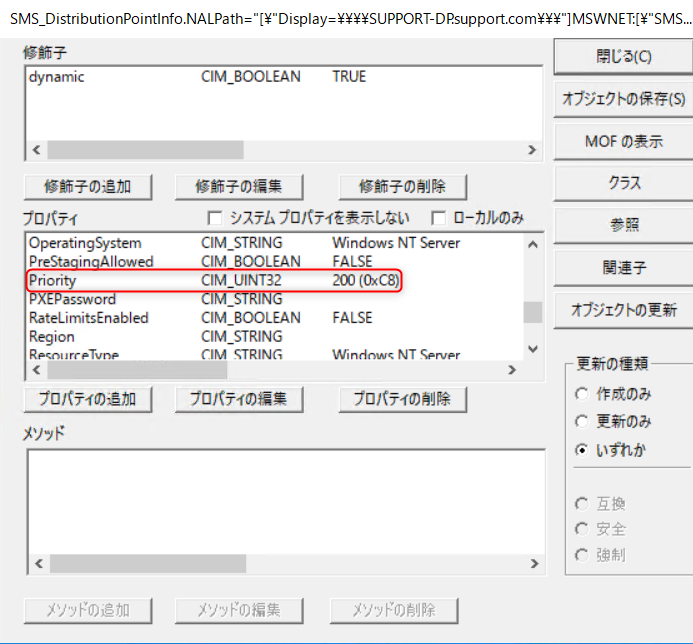693x644 pixels.
Task: Click method list scroll-left arrow
Action: click(39, 564)
